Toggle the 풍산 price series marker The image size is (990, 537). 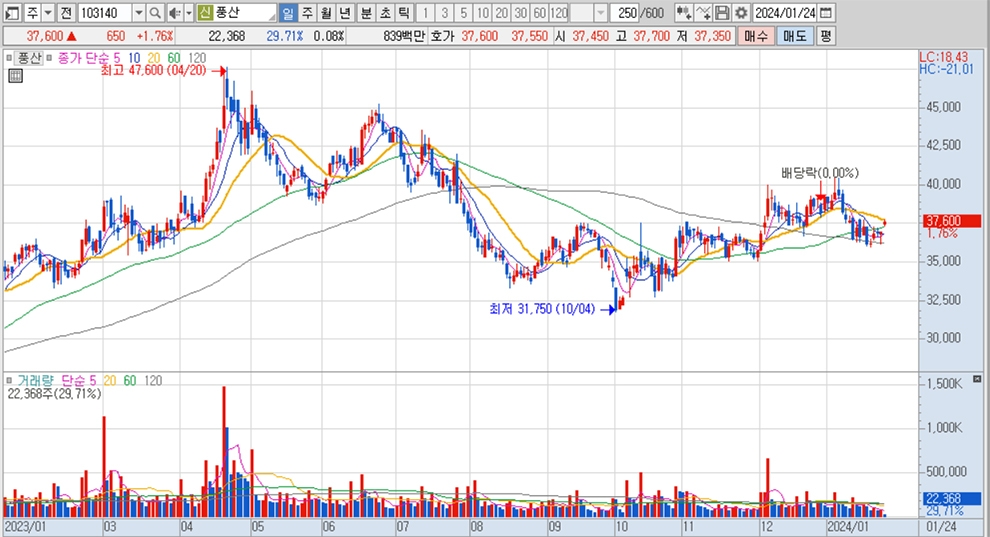tap(11, 58)
